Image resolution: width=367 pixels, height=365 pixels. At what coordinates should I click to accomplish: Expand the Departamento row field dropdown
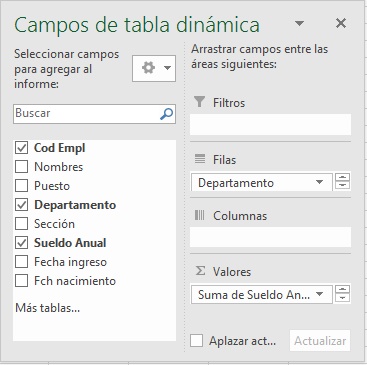pos(319,182)
